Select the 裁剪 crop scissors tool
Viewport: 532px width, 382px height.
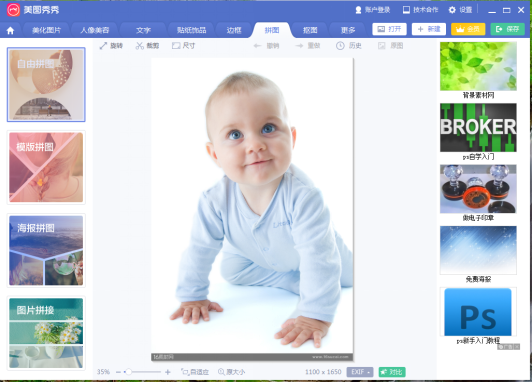coord(147,45)
